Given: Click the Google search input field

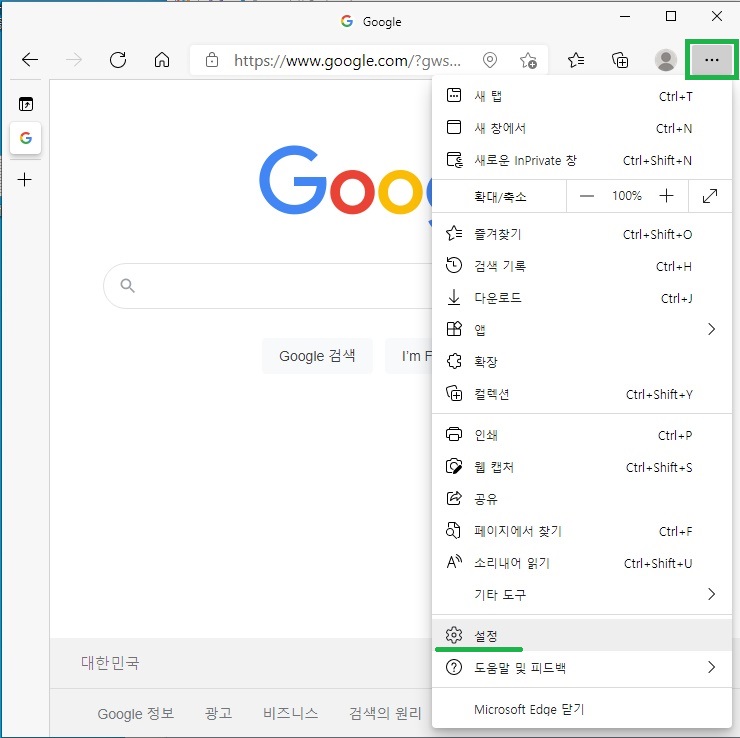Looking at the screenshot, I should click(x=268, y=286).
